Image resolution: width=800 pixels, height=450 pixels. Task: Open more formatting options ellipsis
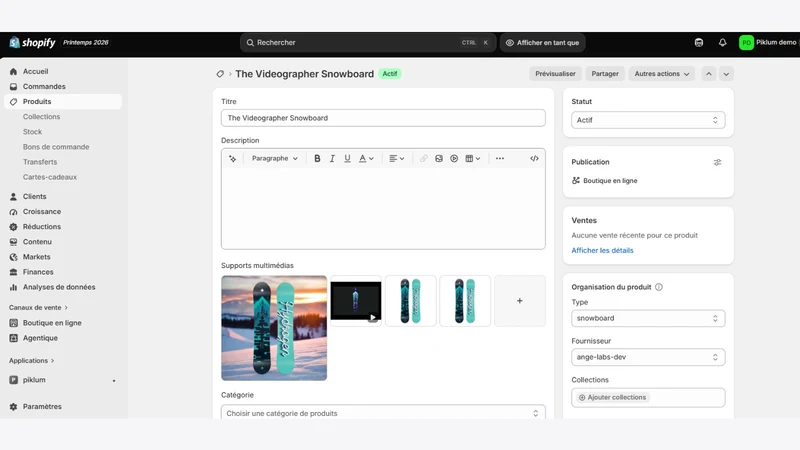coord(499,159)
